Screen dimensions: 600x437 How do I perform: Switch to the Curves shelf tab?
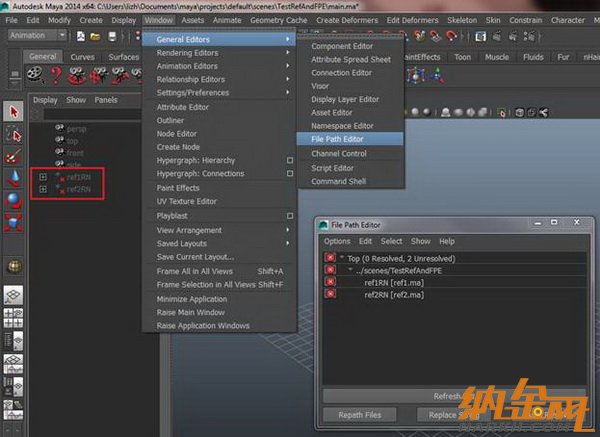pos(82,57)
